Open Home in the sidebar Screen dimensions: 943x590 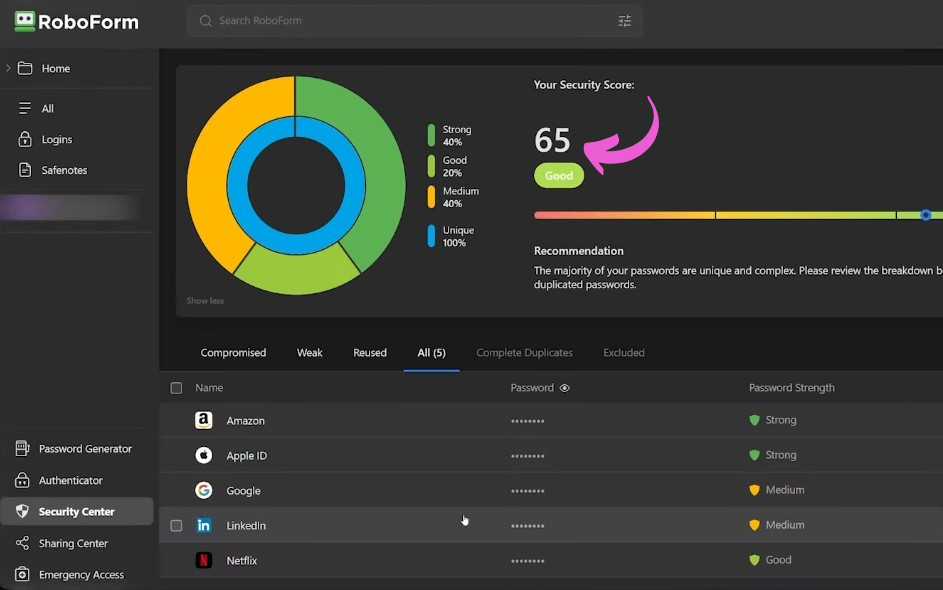pyautogui.click(x=55, y=69)
